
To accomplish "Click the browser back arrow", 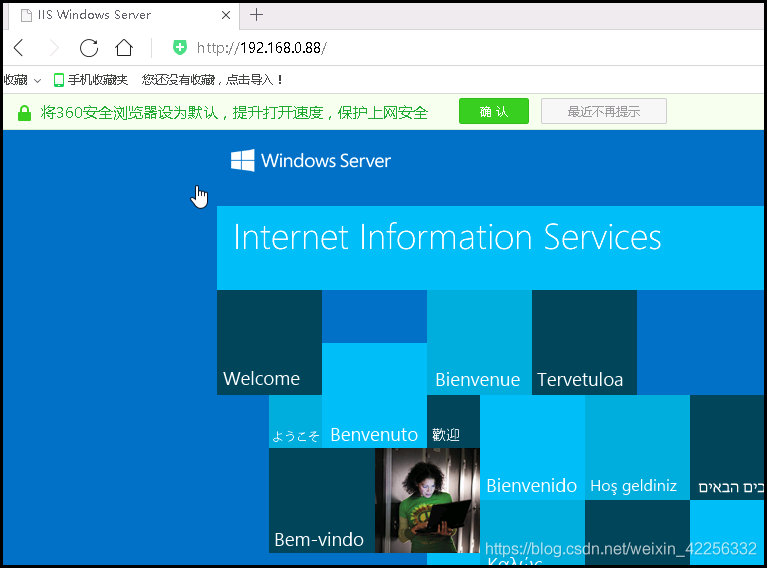I will pyautogui.click(x=19, y=48).
